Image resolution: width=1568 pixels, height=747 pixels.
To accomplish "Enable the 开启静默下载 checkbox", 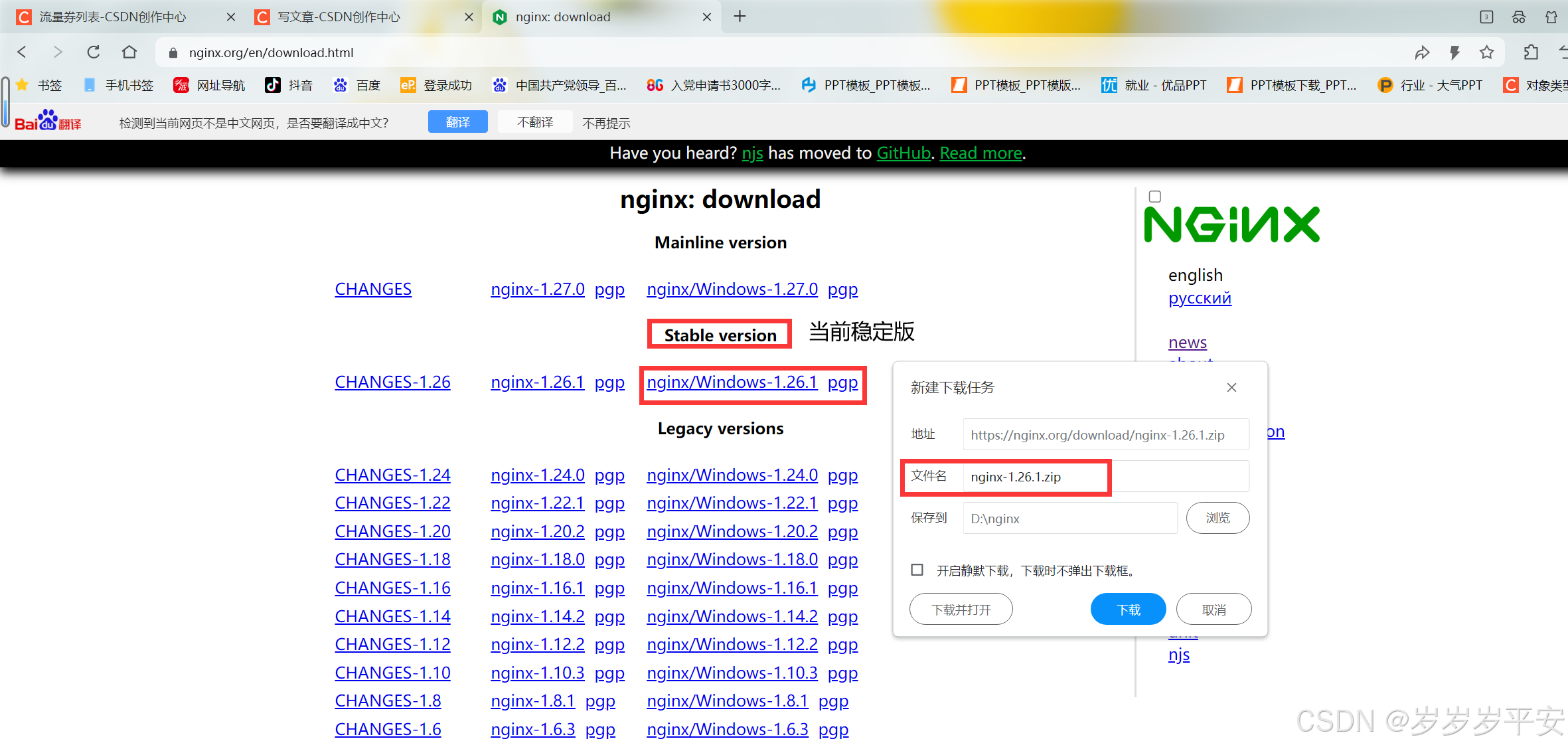I will tap(917, 570).
